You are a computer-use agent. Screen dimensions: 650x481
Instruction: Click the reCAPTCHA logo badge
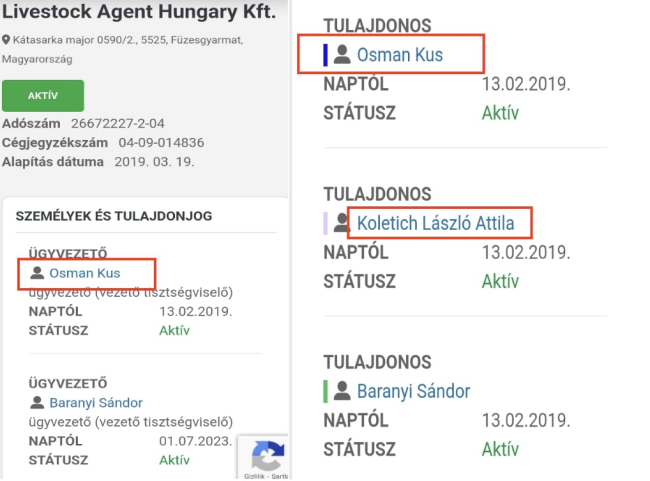click(x=266, y=455)
